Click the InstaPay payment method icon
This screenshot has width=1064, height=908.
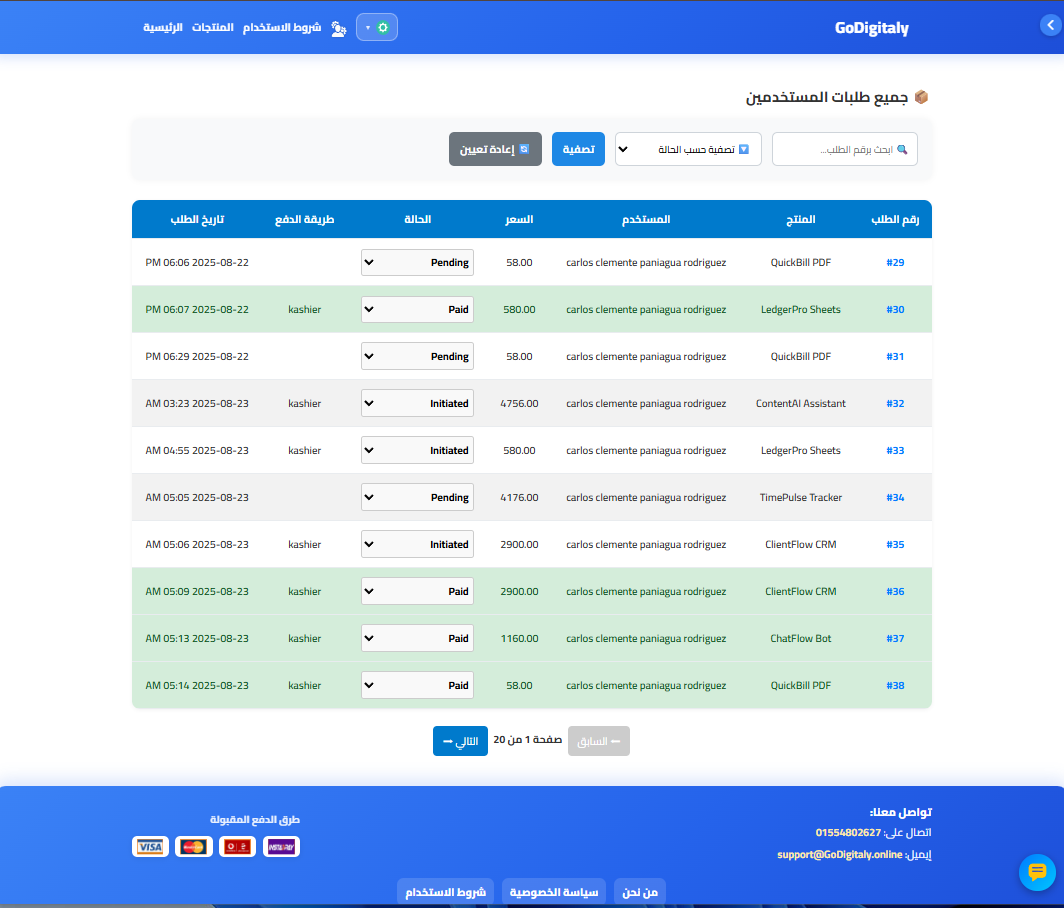(281, 846)
